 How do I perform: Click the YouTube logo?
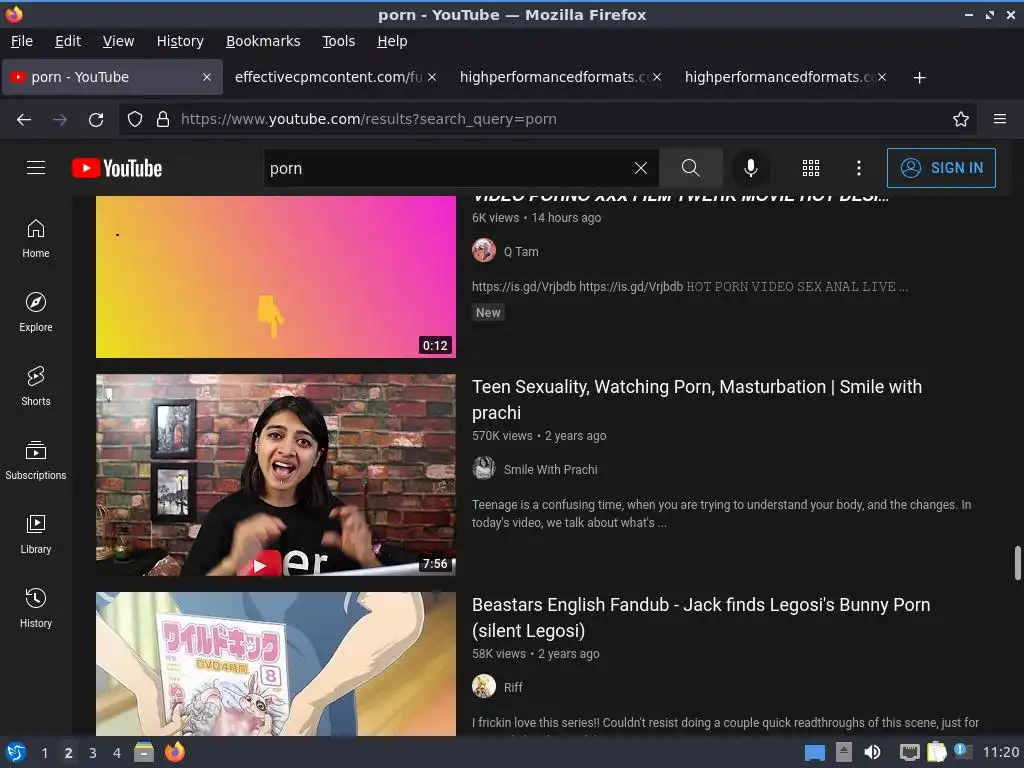coord(117,168)
